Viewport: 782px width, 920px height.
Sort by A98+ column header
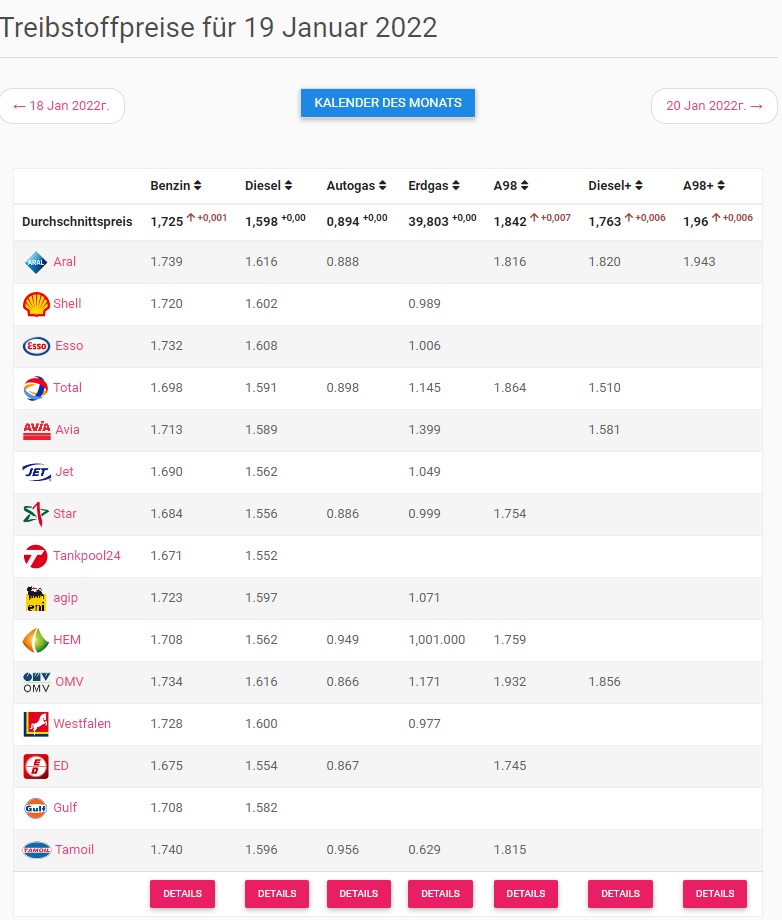click(704, 185)
